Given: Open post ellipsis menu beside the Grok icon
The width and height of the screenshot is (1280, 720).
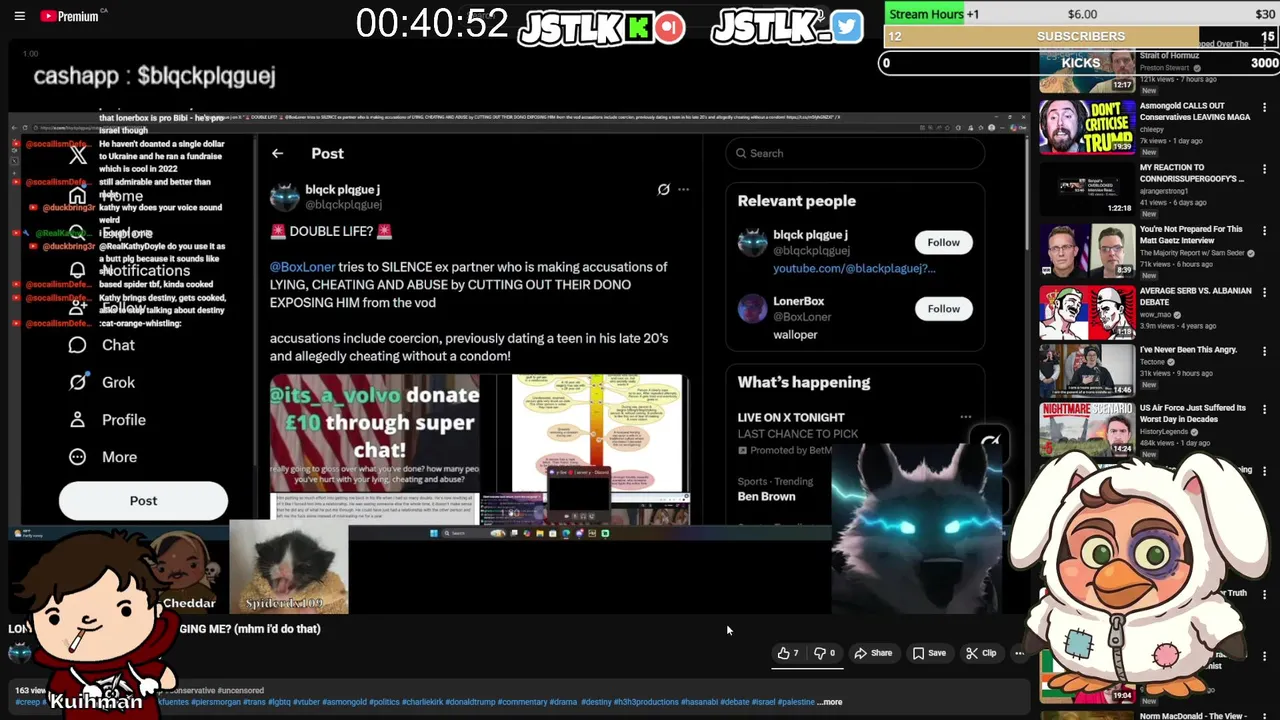Looking at the screenshot, I should click(x=684, y=189).
